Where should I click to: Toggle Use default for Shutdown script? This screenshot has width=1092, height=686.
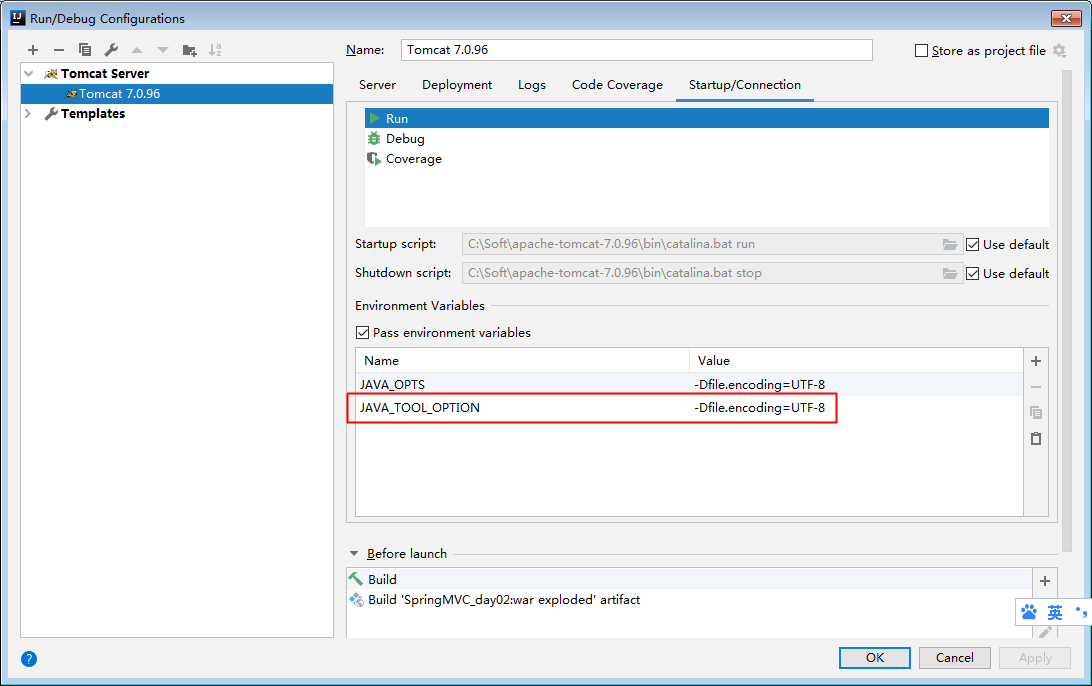click(973, 274)
